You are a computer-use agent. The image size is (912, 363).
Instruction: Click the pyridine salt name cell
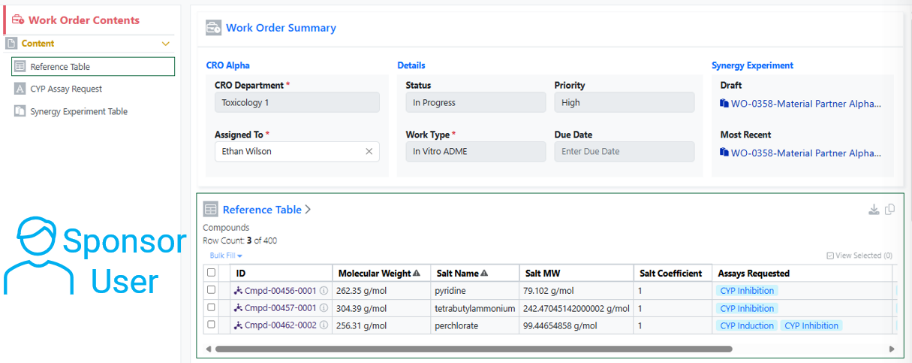pyautogui.click(x=475, y=291)
